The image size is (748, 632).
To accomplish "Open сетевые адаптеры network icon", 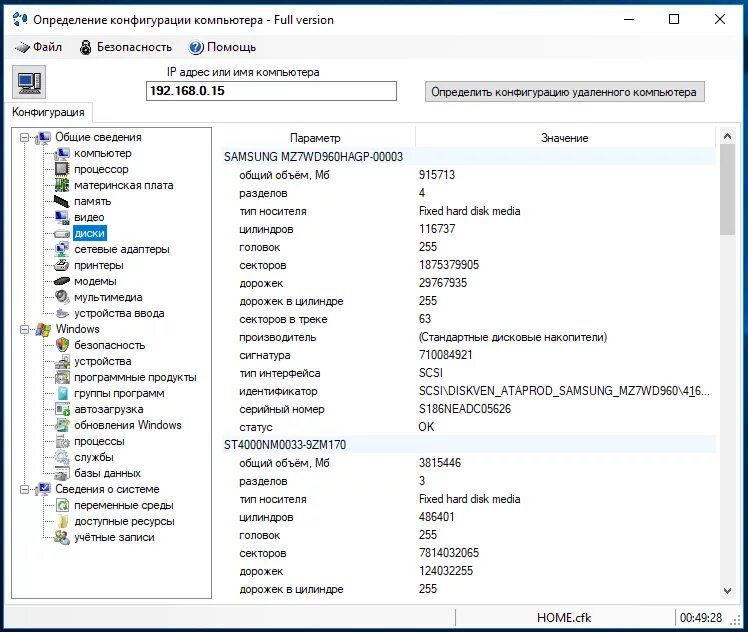I will tap(62, 249).
